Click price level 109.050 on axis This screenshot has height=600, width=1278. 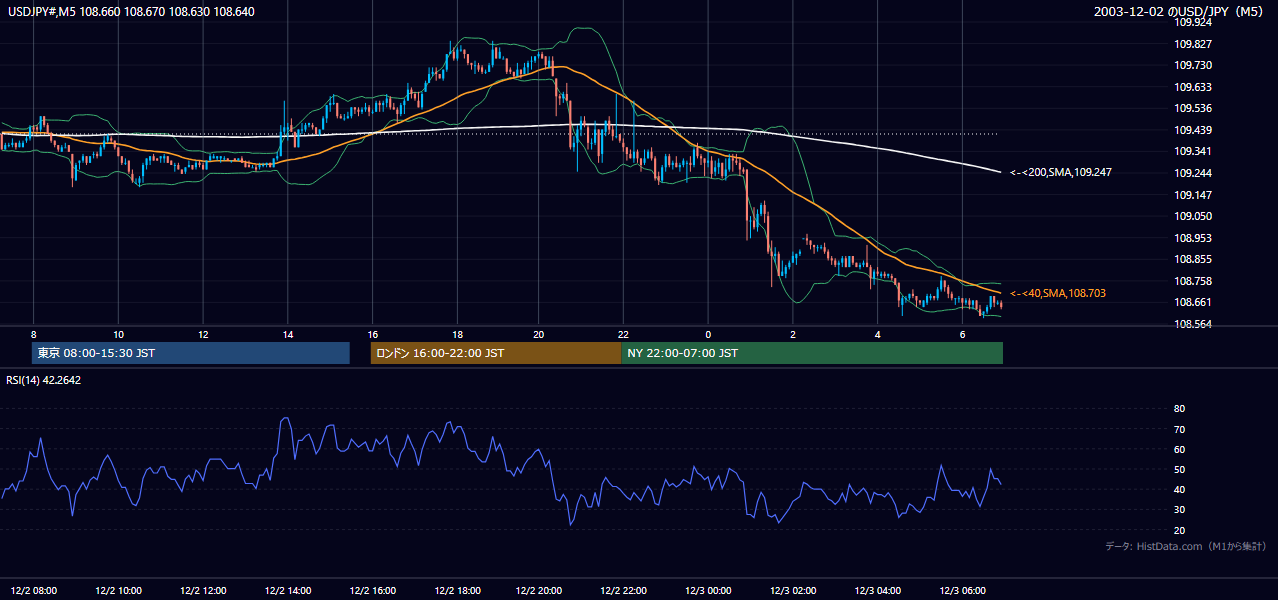1194,216
